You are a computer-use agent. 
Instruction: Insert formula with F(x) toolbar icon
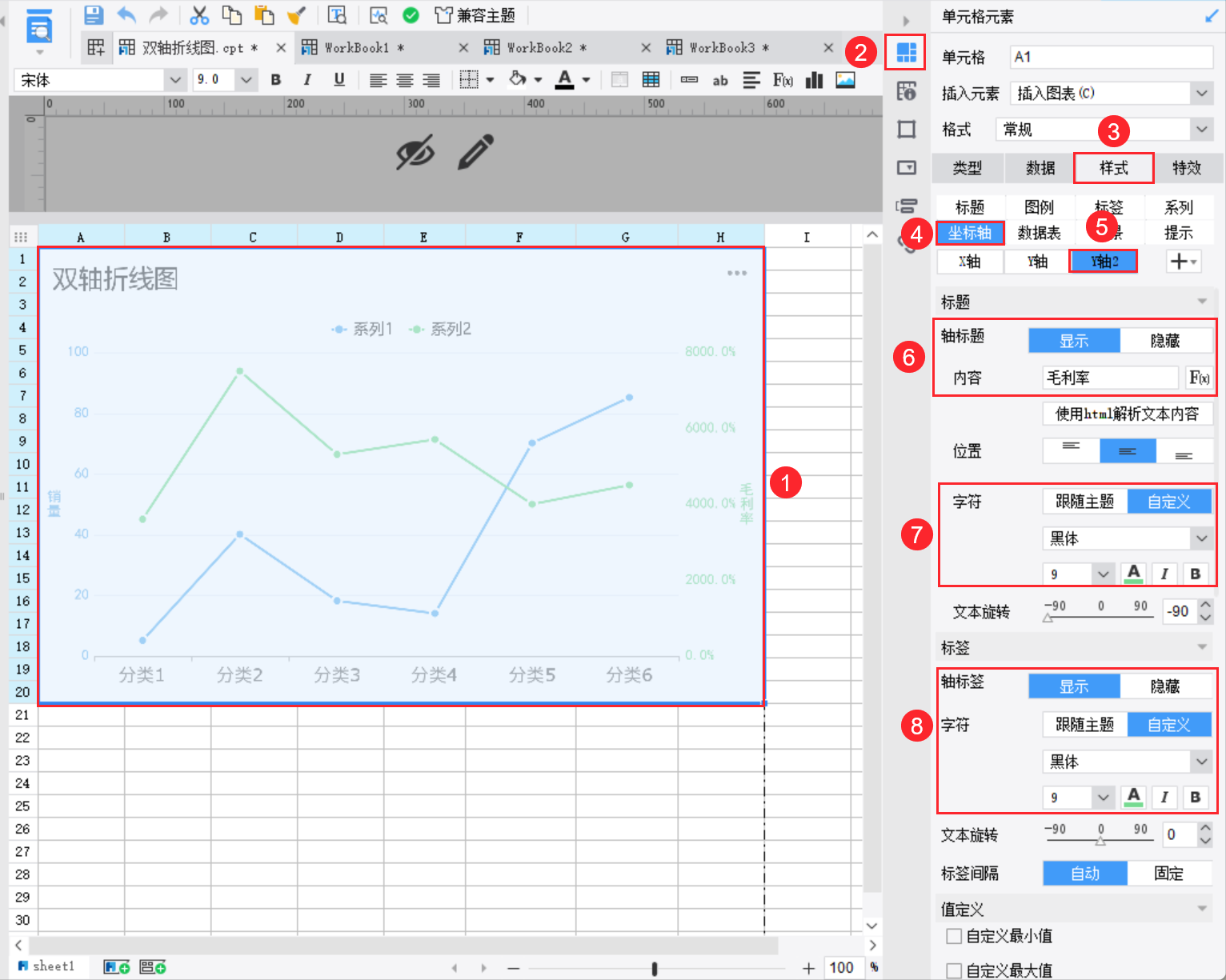tap(783, 79)
